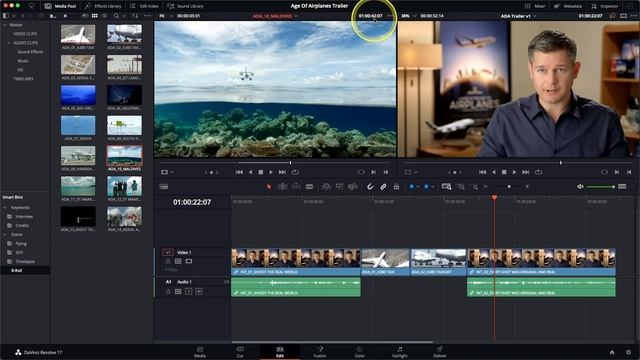Click the zoom-in plus button
Viewport: 640px width, 360px height.
coord(527,187)
